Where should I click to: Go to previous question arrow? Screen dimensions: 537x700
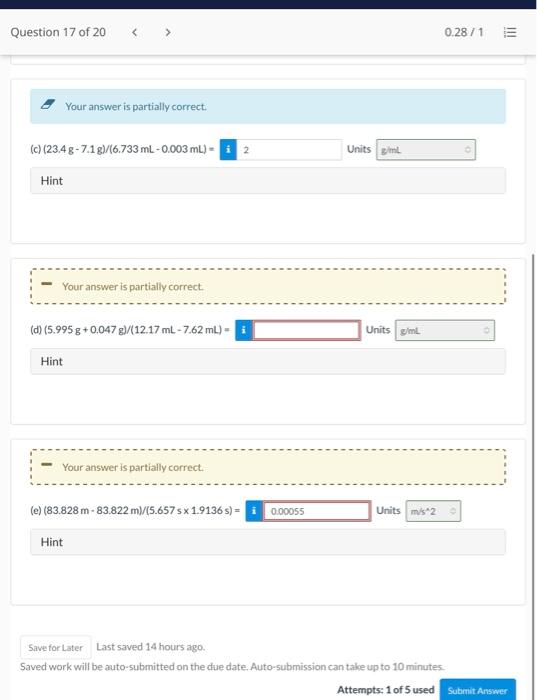coord(134,32)
